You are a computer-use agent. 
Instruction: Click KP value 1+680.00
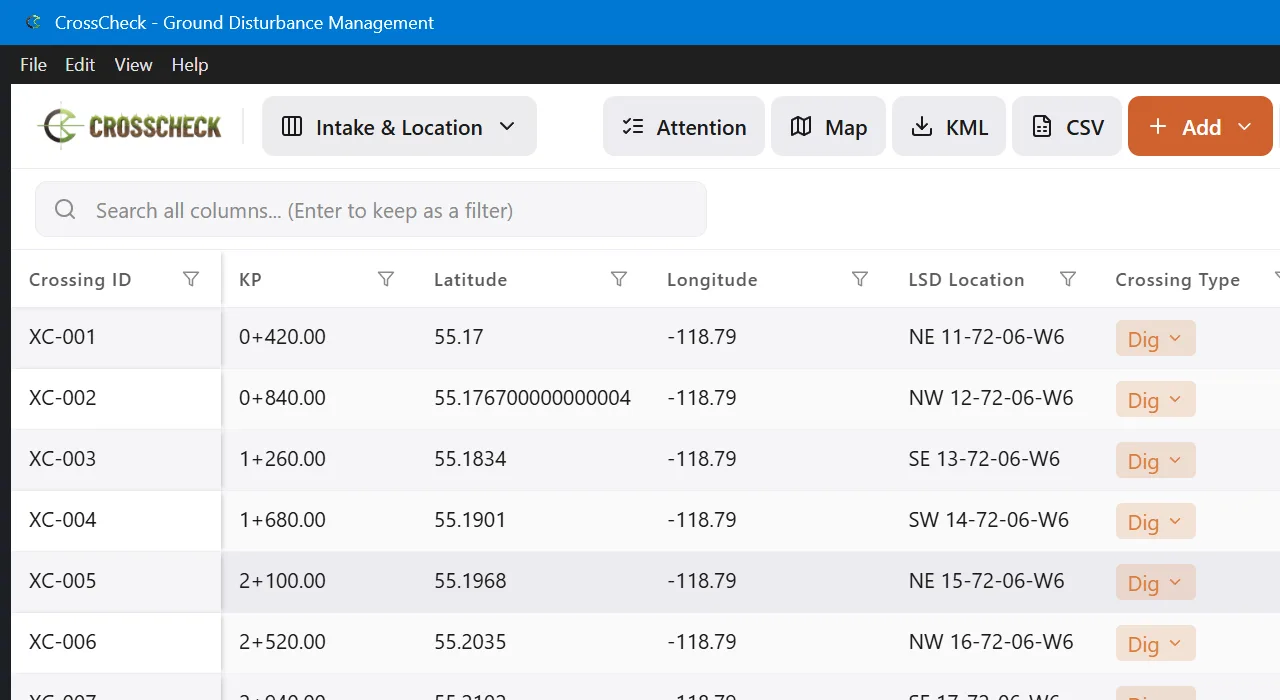[x=282, y=520]
